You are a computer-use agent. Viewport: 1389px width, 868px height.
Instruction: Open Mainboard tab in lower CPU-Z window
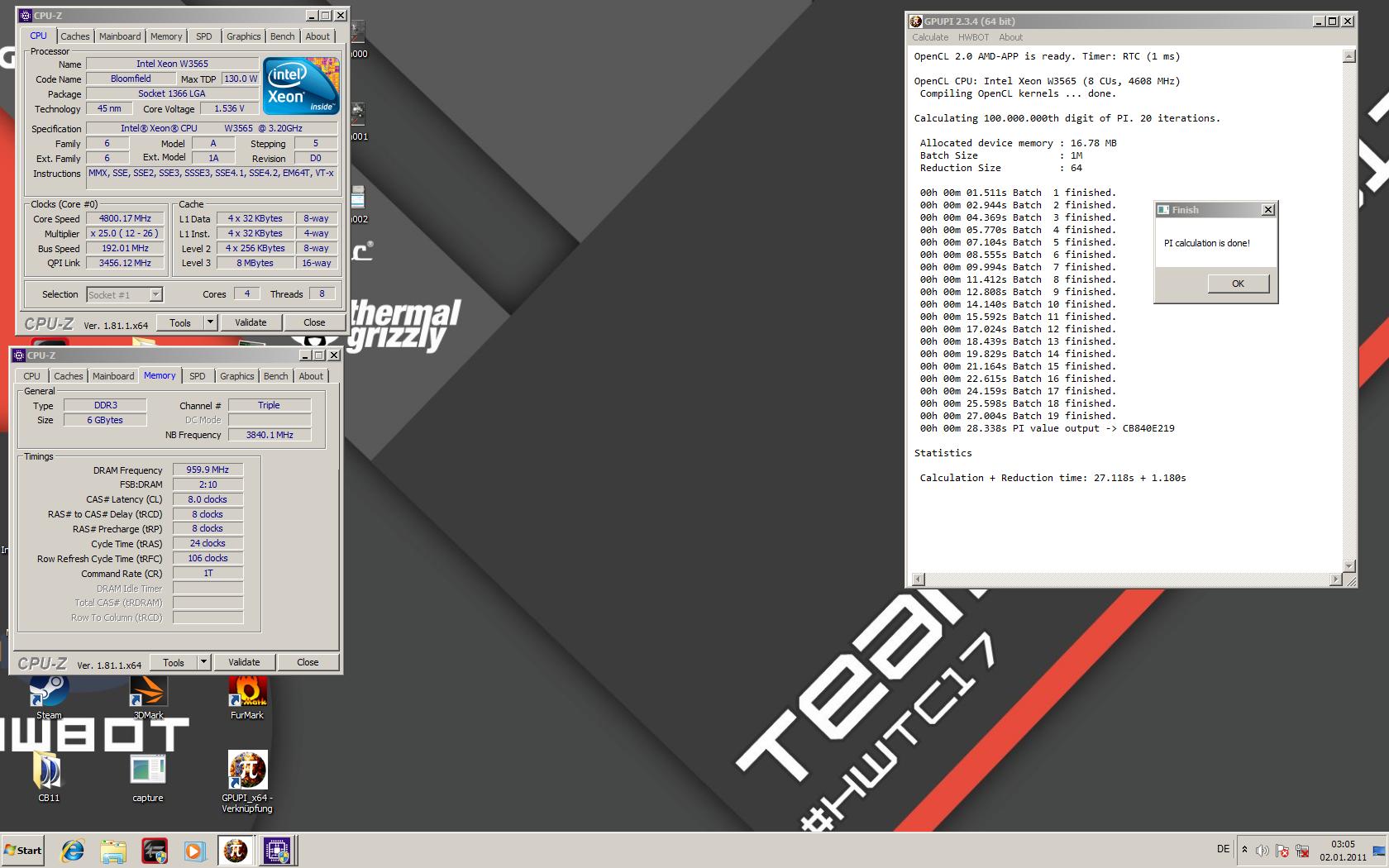(113, 376)
